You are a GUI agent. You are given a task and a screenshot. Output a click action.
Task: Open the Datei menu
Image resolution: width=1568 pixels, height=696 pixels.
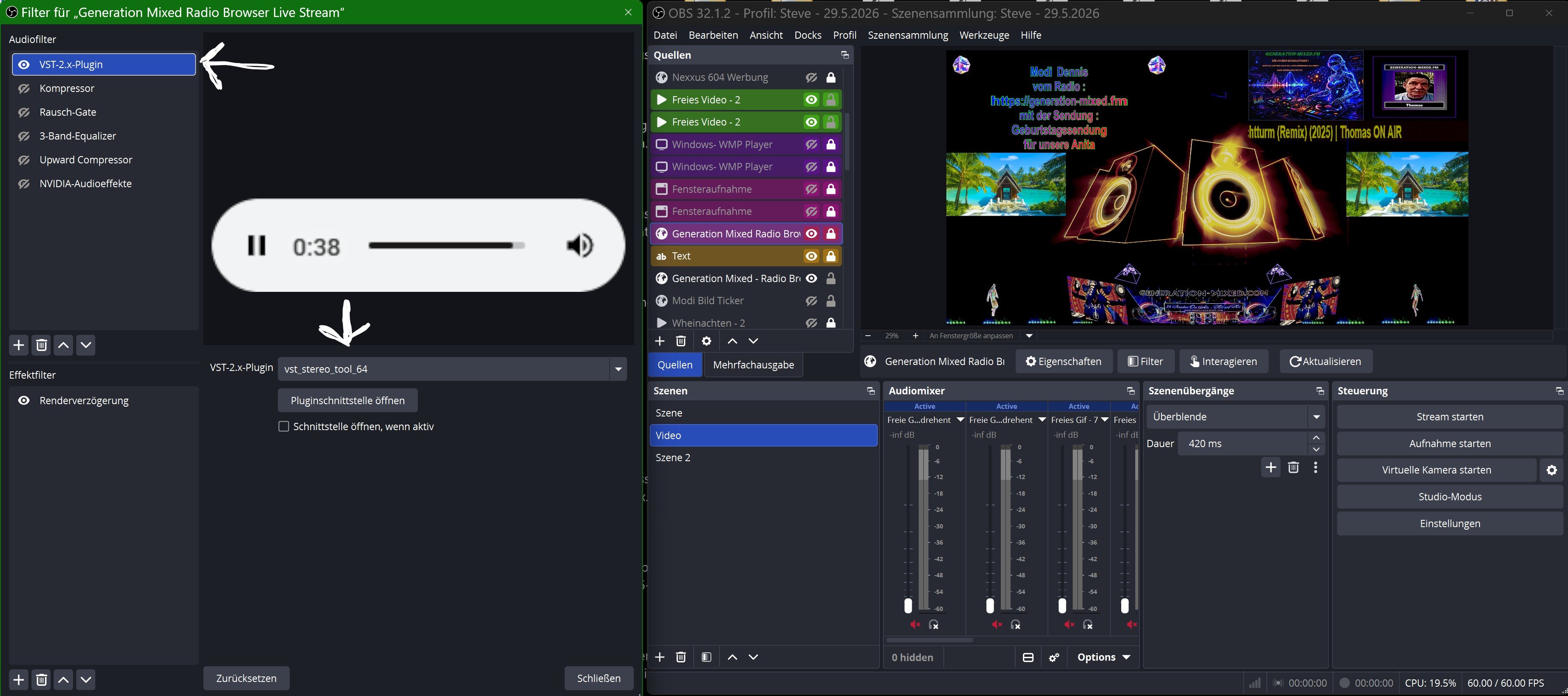pos(665,35)
